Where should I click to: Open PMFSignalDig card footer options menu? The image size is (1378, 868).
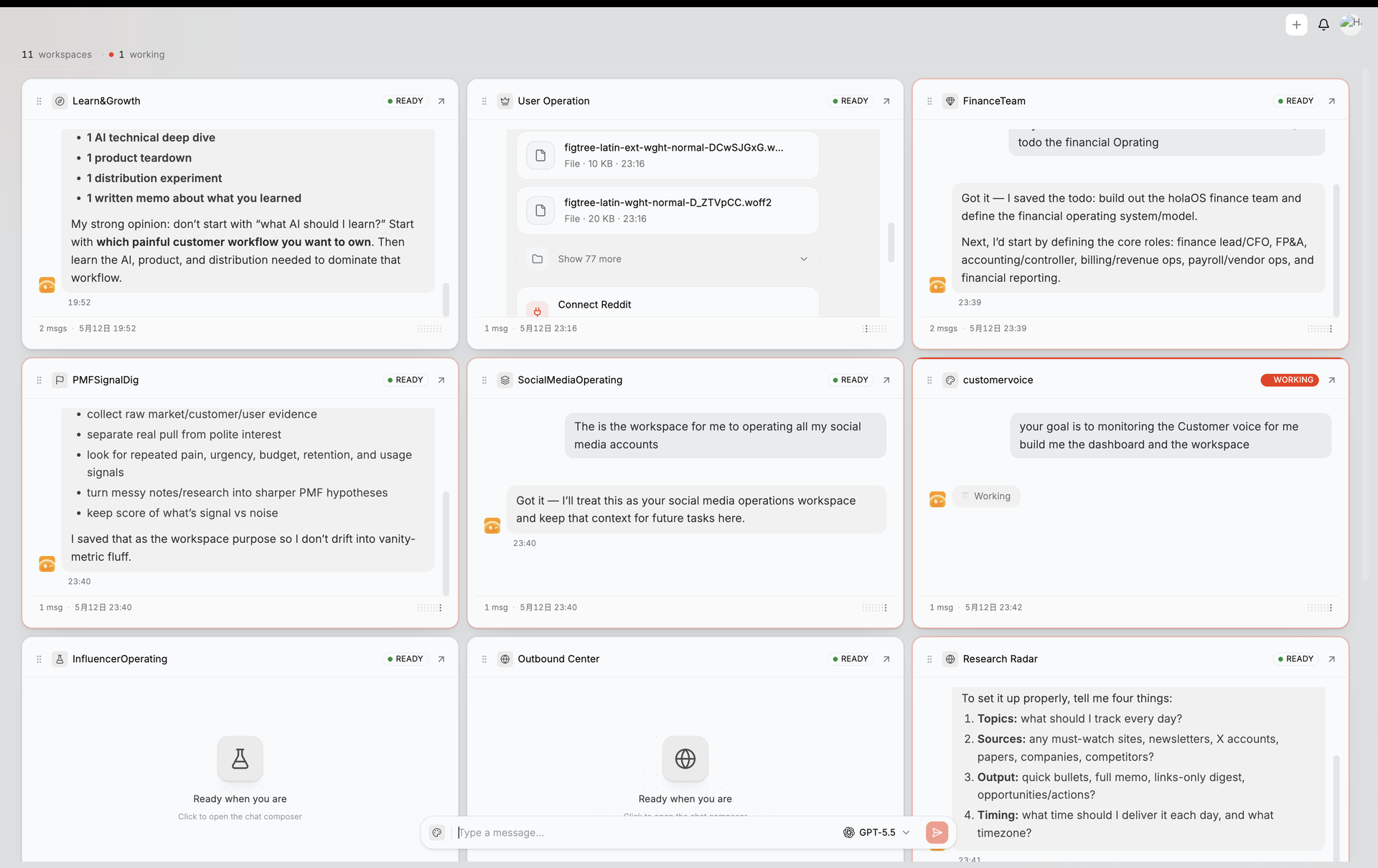(440, 608)
